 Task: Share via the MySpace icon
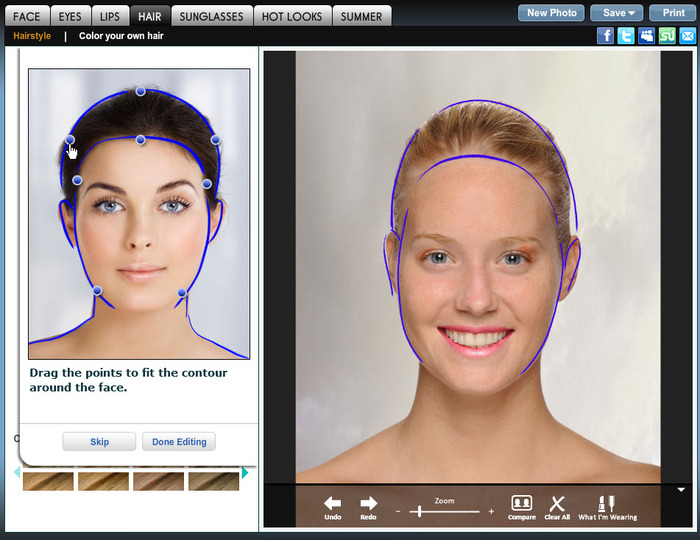click(x=646, y=36)
